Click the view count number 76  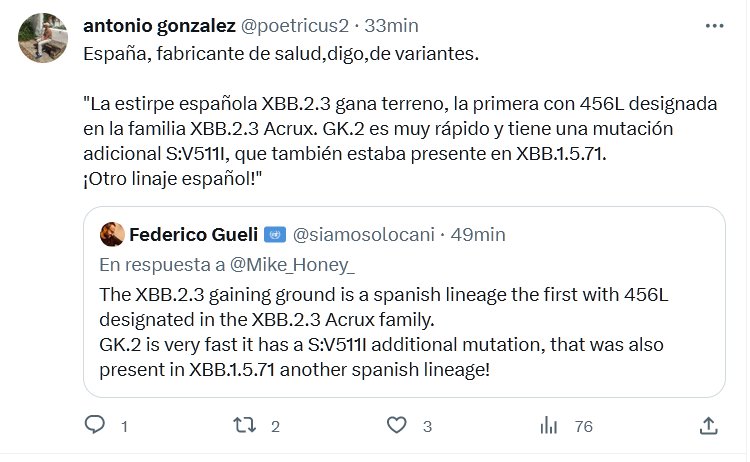(584, 426)
